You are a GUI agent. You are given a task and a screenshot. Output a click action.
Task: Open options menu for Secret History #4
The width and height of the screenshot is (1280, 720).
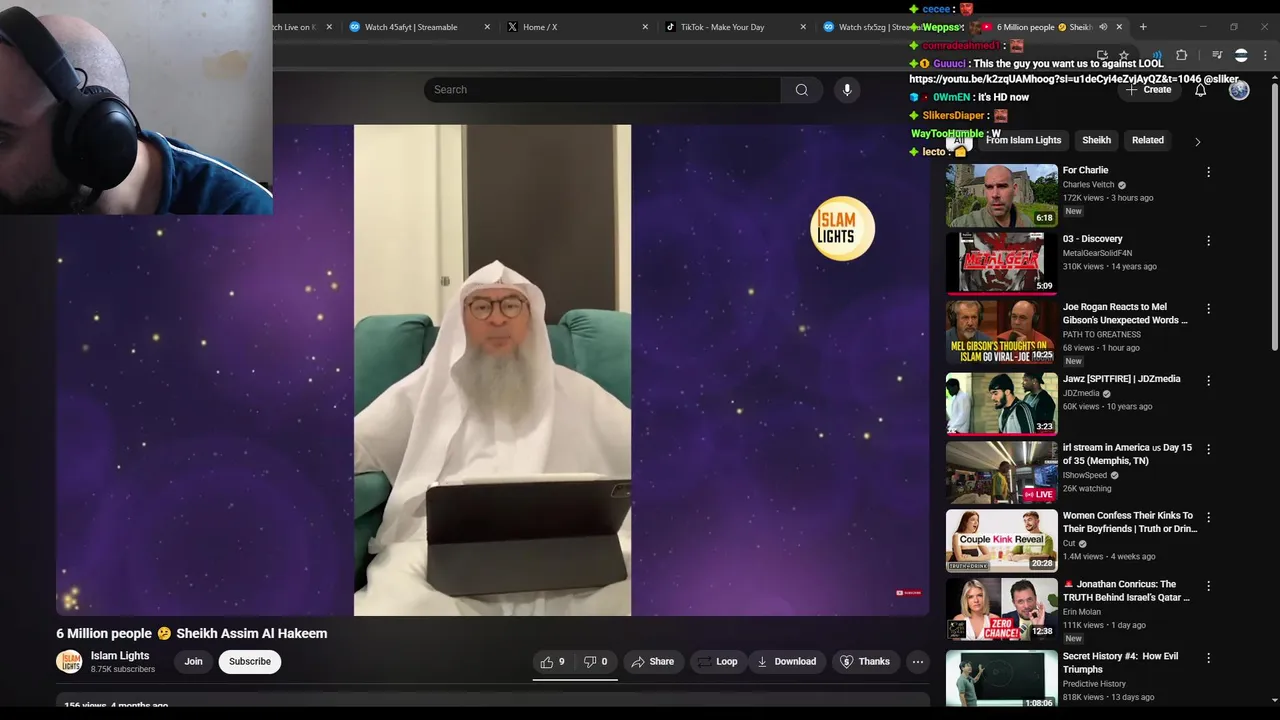point(1208,658)
